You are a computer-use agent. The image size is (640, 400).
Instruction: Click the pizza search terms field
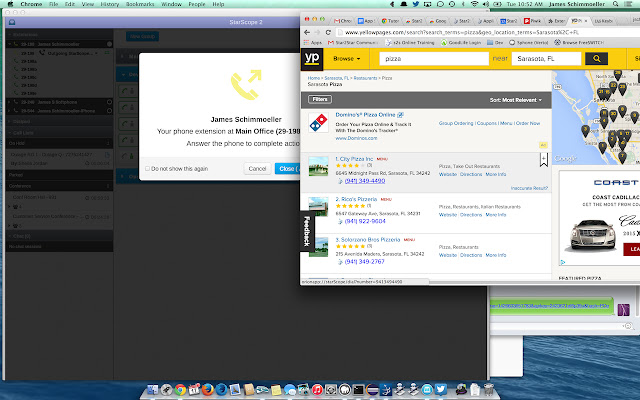coord(434,59)
